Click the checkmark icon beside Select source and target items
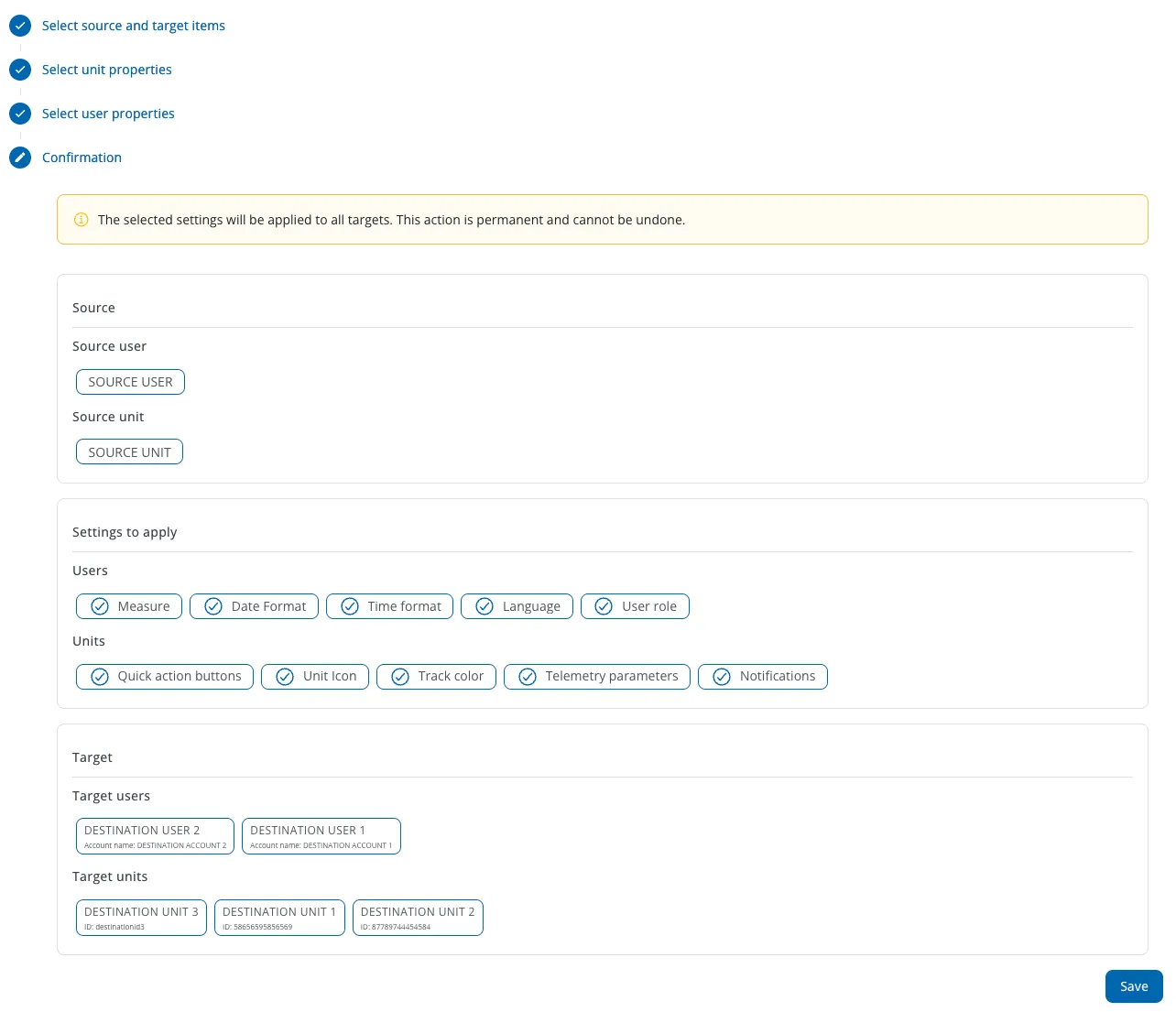 pos(20,26)
